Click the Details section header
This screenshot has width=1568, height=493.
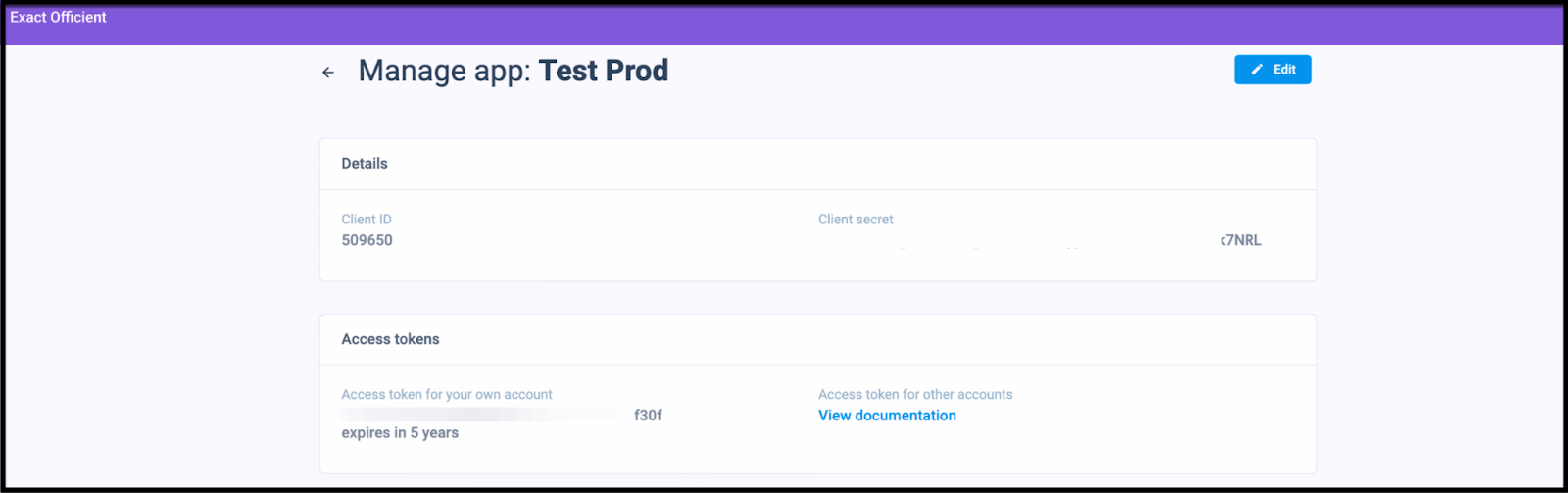(365, 164)
